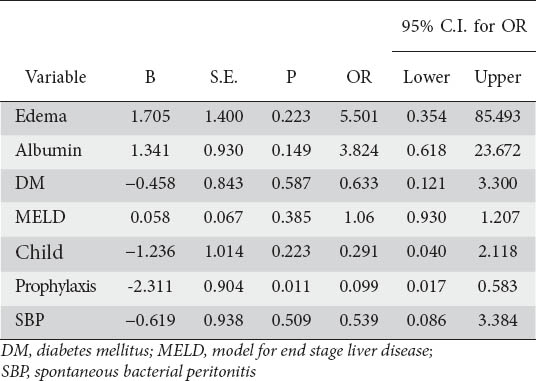Click the Albumin row label
This screenshot has width=536, height=381.
(48, 150)
